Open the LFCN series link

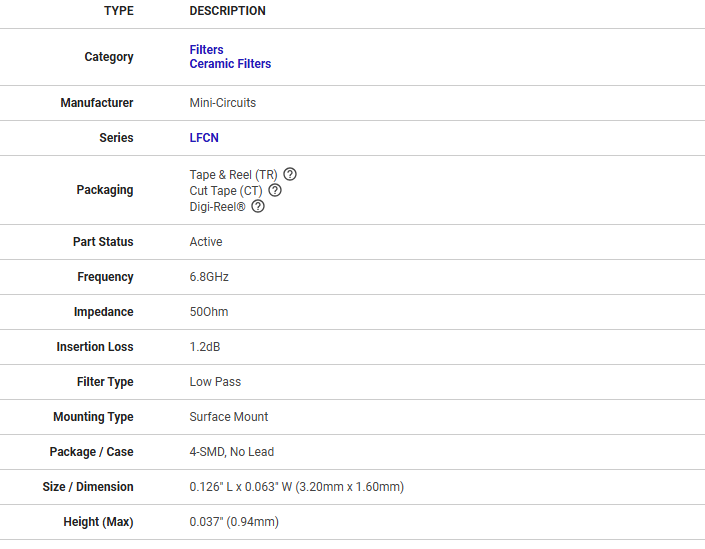pos(204,138)
